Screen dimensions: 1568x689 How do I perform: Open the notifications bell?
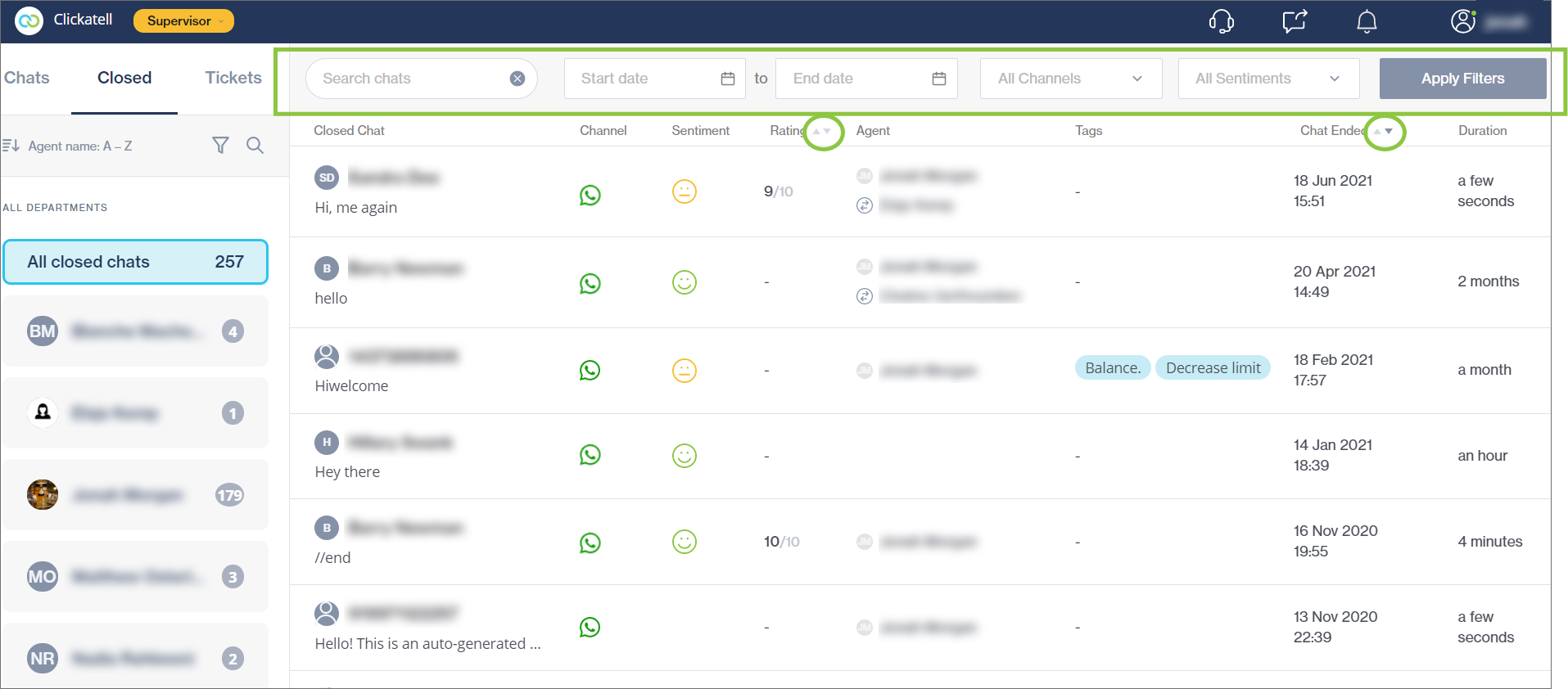pyautogui.click(x=1367, y=21)
